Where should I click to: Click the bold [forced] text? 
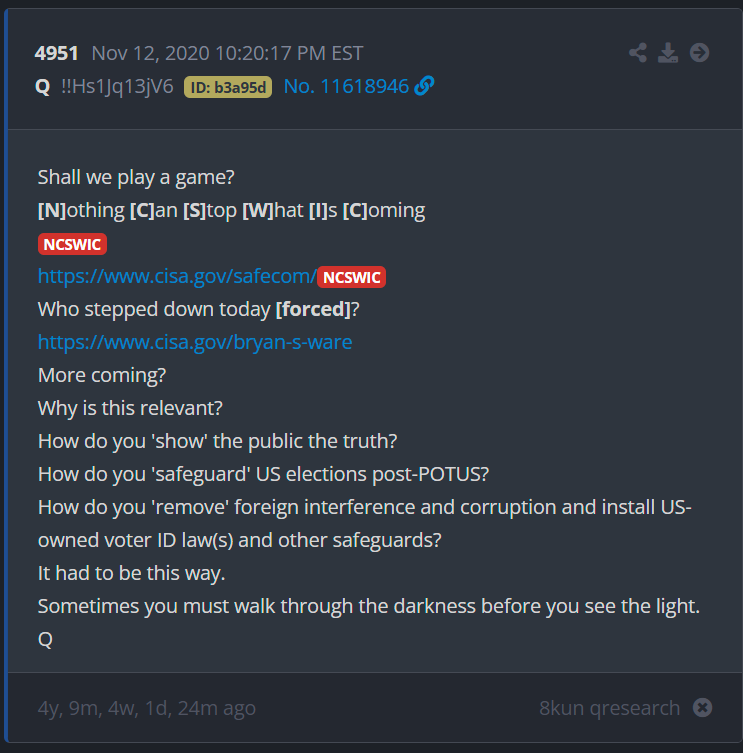click(x=313, y=309)
